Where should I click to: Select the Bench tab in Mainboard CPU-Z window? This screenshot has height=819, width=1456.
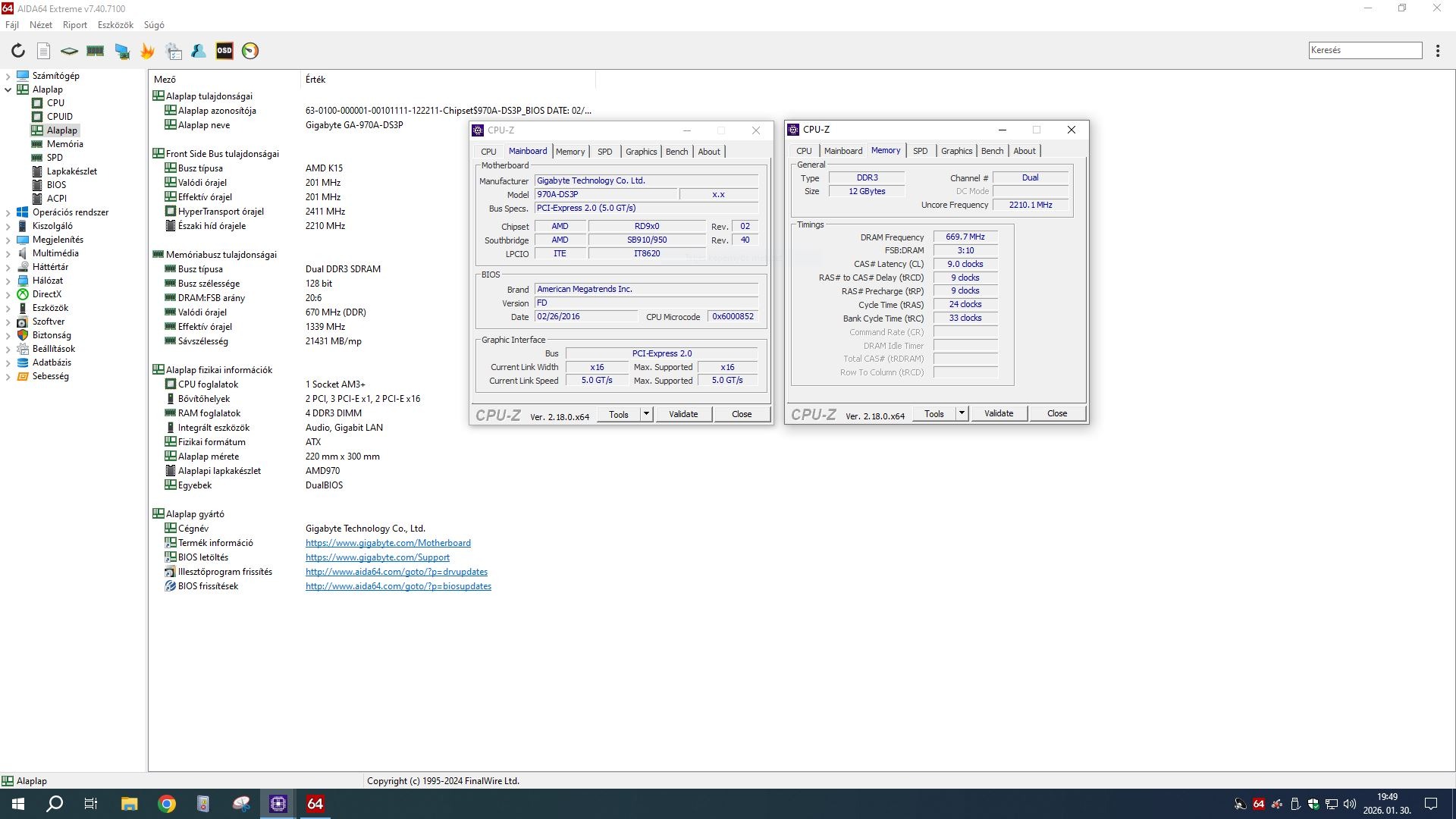pos(676,152)
